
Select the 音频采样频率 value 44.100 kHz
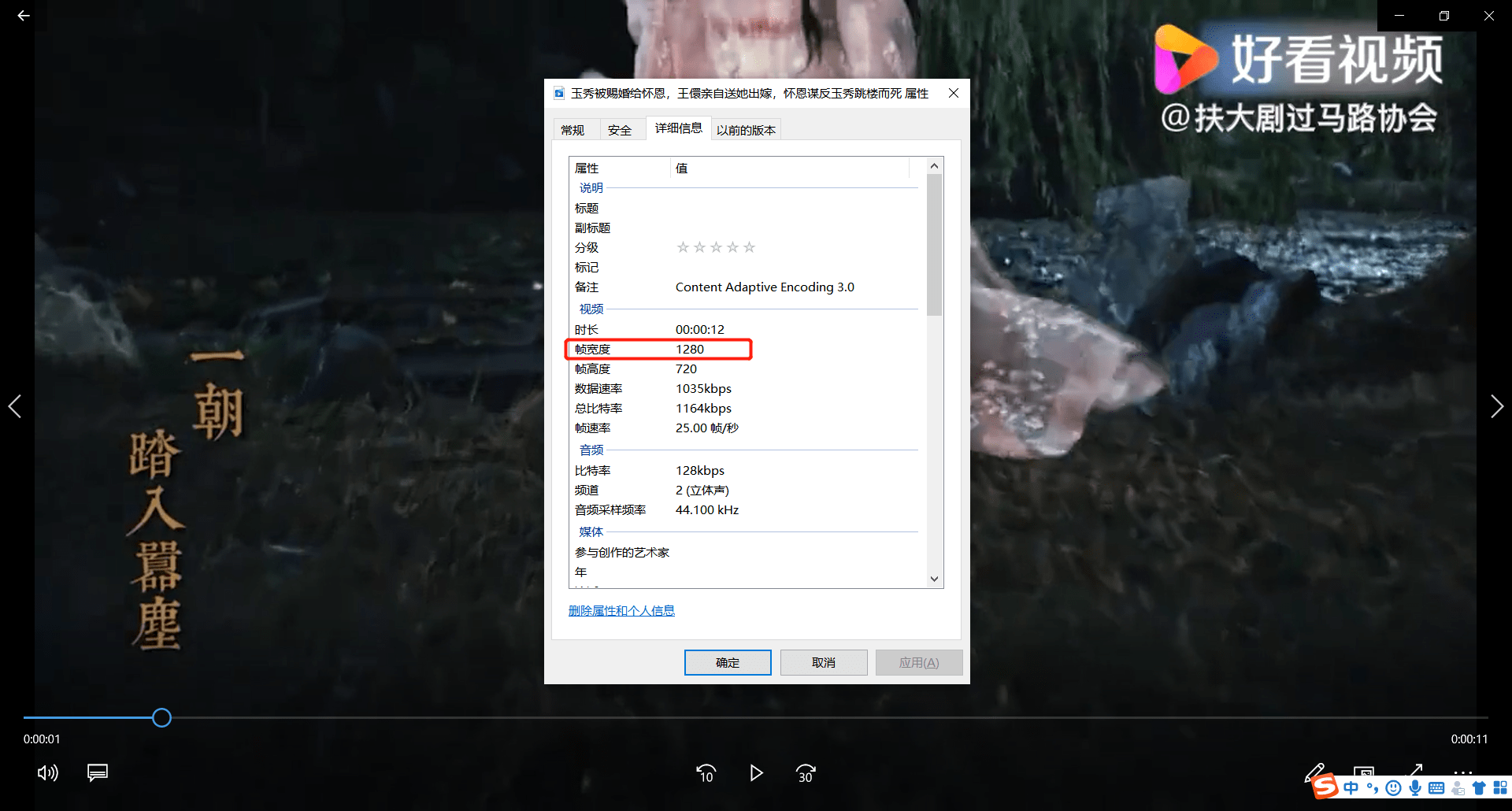pyautogui.click(x=706, y=509)
